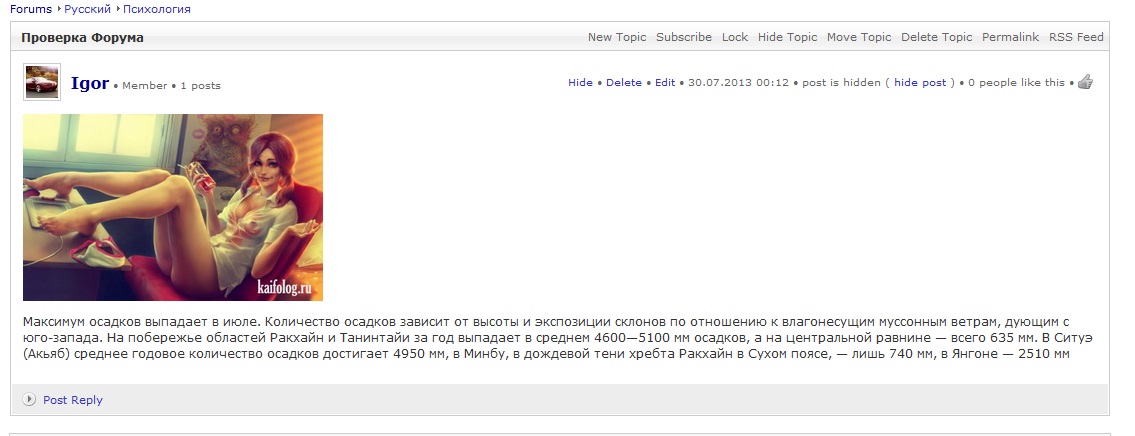Start a New Topic
Screen dimensions: 1135x436
617,37
